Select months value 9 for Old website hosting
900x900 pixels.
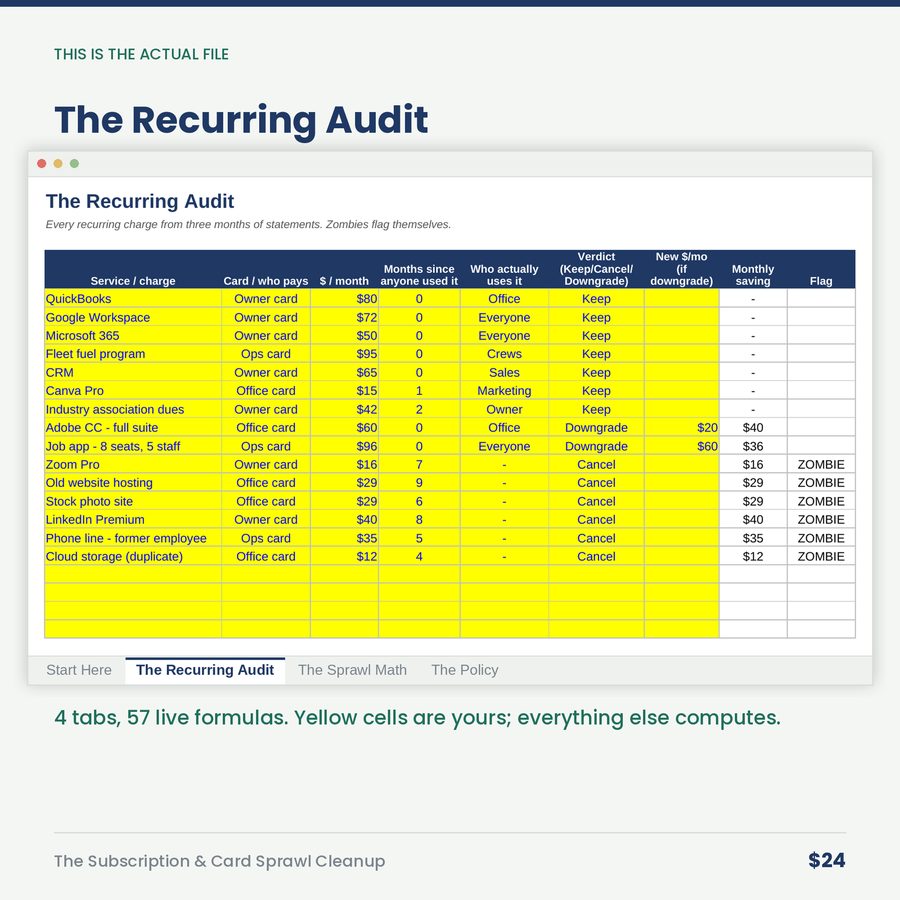(x=419, y=482)
